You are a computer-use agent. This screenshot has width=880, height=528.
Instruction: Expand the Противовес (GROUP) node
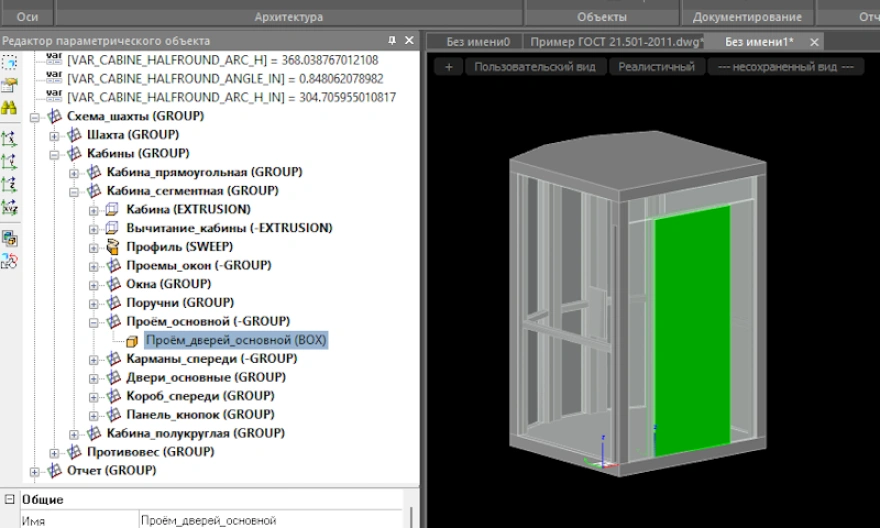click(55, 452)
